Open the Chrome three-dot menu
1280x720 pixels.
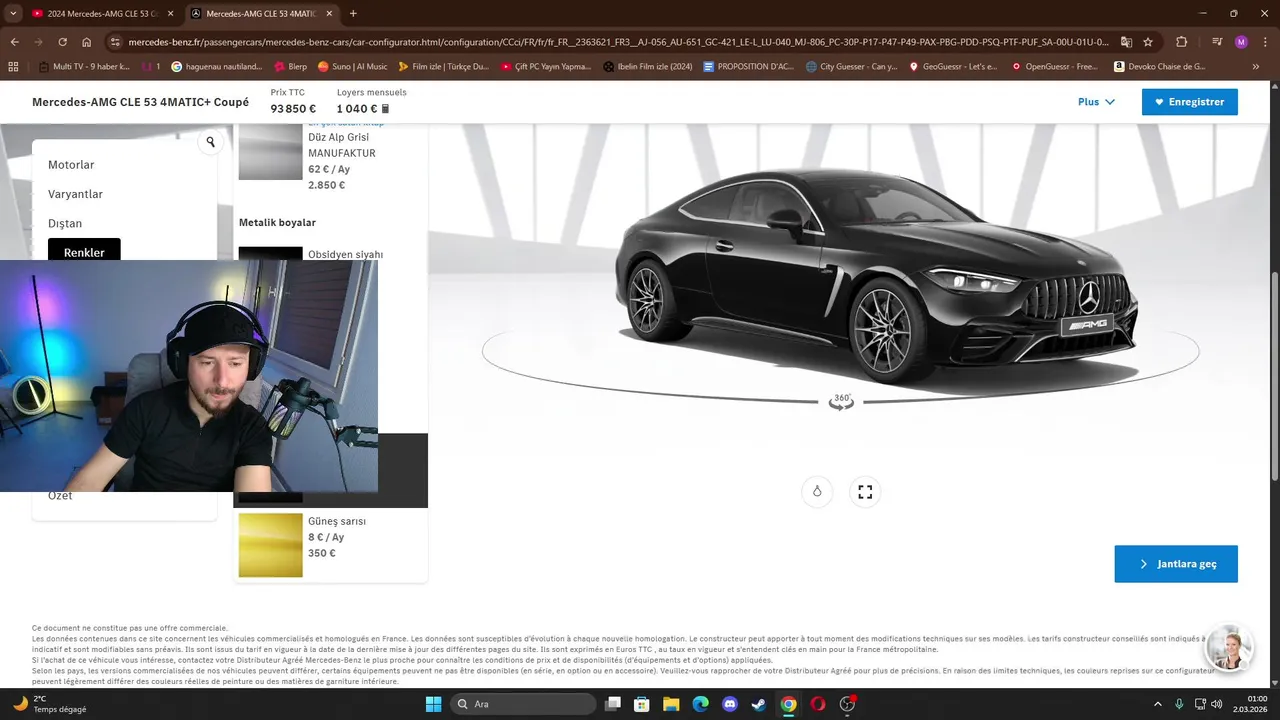tap(1264, 42)
